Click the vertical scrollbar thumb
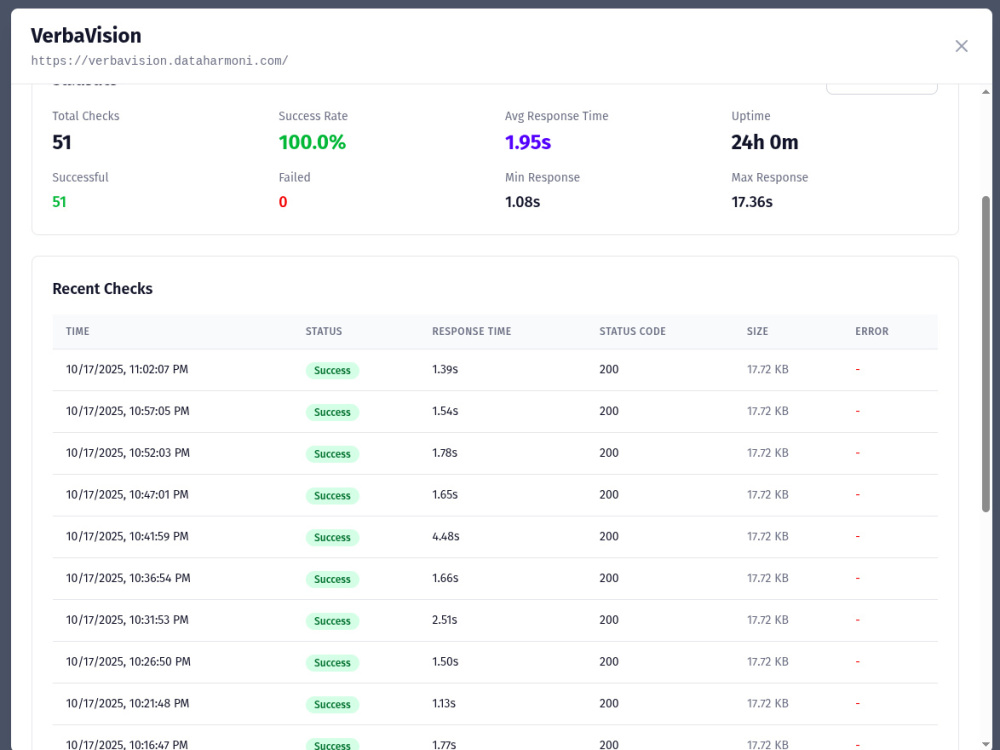Viewport: 1000px width, 750px height. coord(985,354)
